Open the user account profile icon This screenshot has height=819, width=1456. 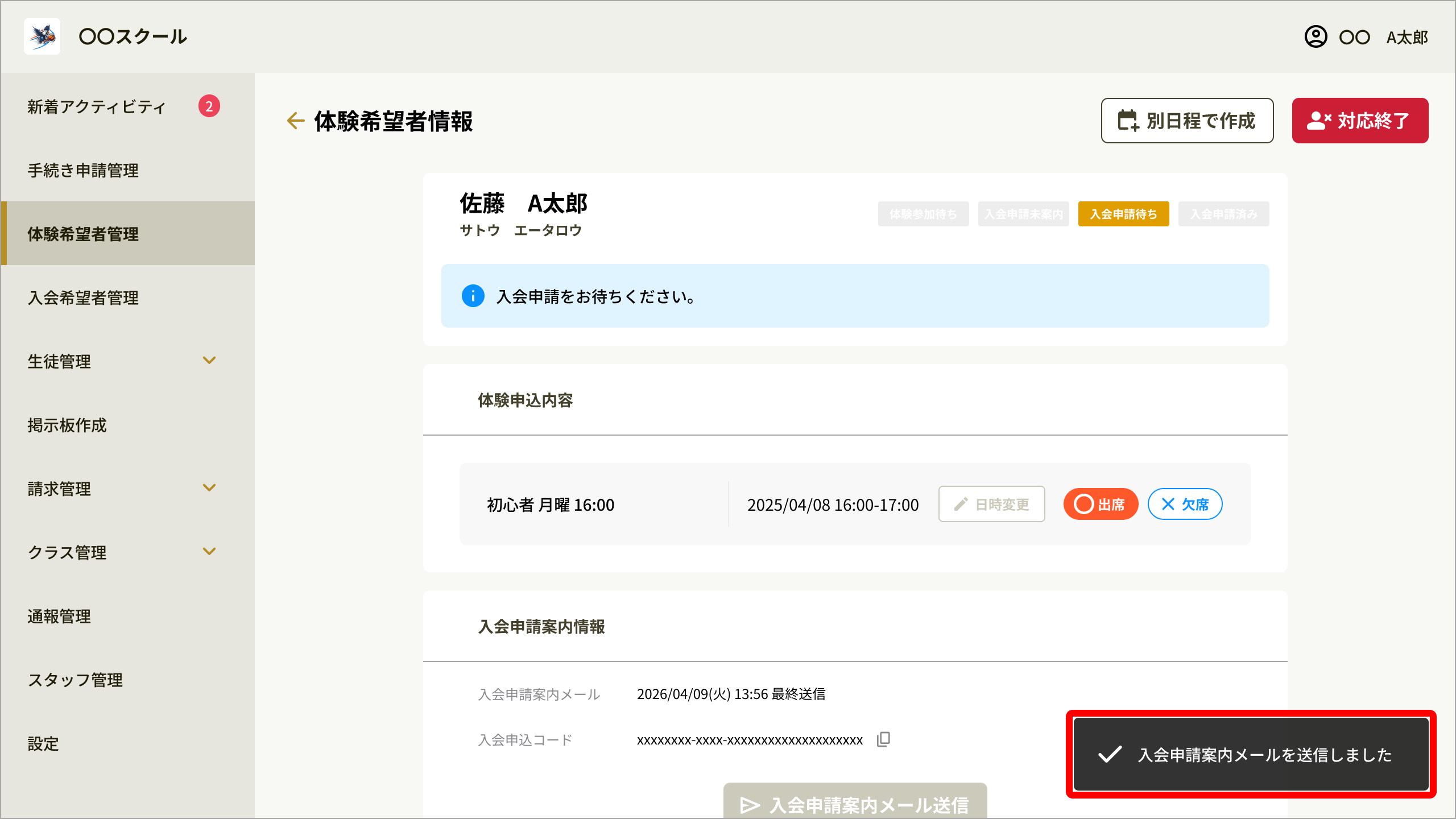click(x=1316, y=37)
